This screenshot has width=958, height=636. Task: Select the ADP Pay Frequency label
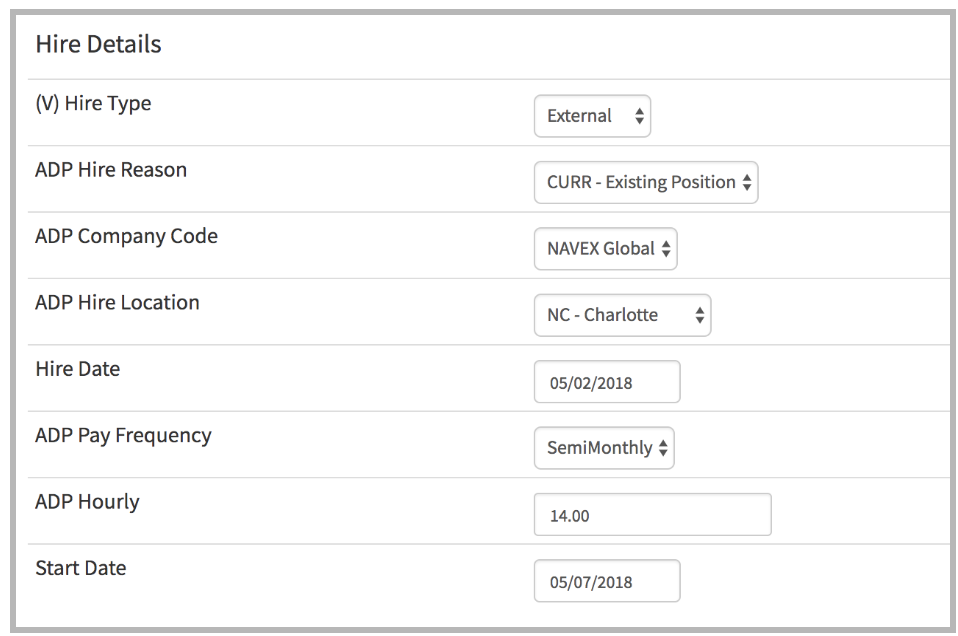pos(125,435)
